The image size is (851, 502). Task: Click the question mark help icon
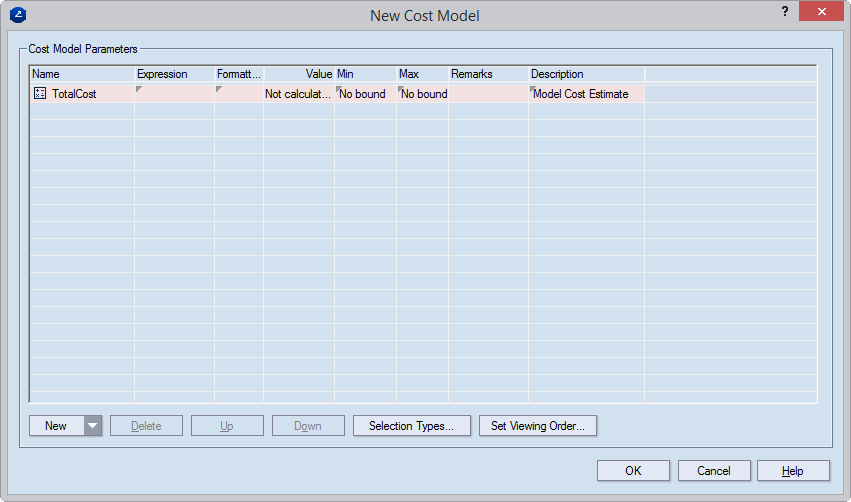tap(784, 12)
